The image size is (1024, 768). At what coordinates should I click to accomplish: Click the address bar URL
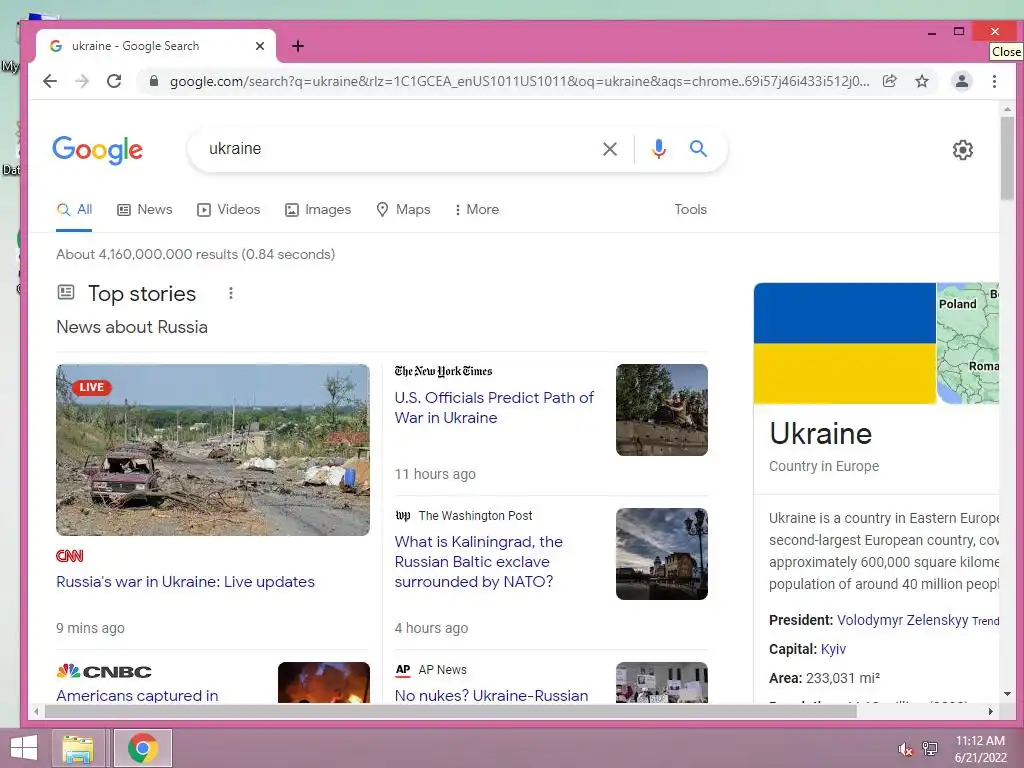pyautogui.click(x=519, y=81)
